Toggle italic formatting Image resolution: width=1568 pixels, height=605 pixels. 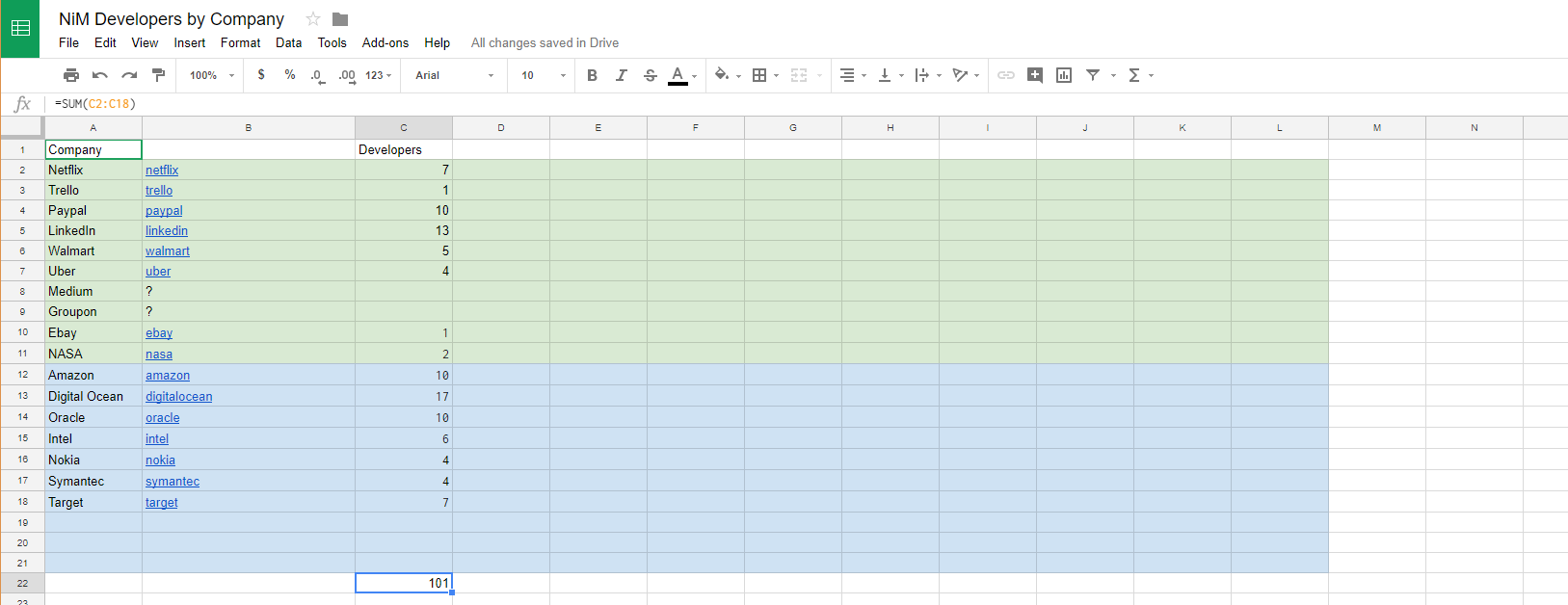click(622, 75)
